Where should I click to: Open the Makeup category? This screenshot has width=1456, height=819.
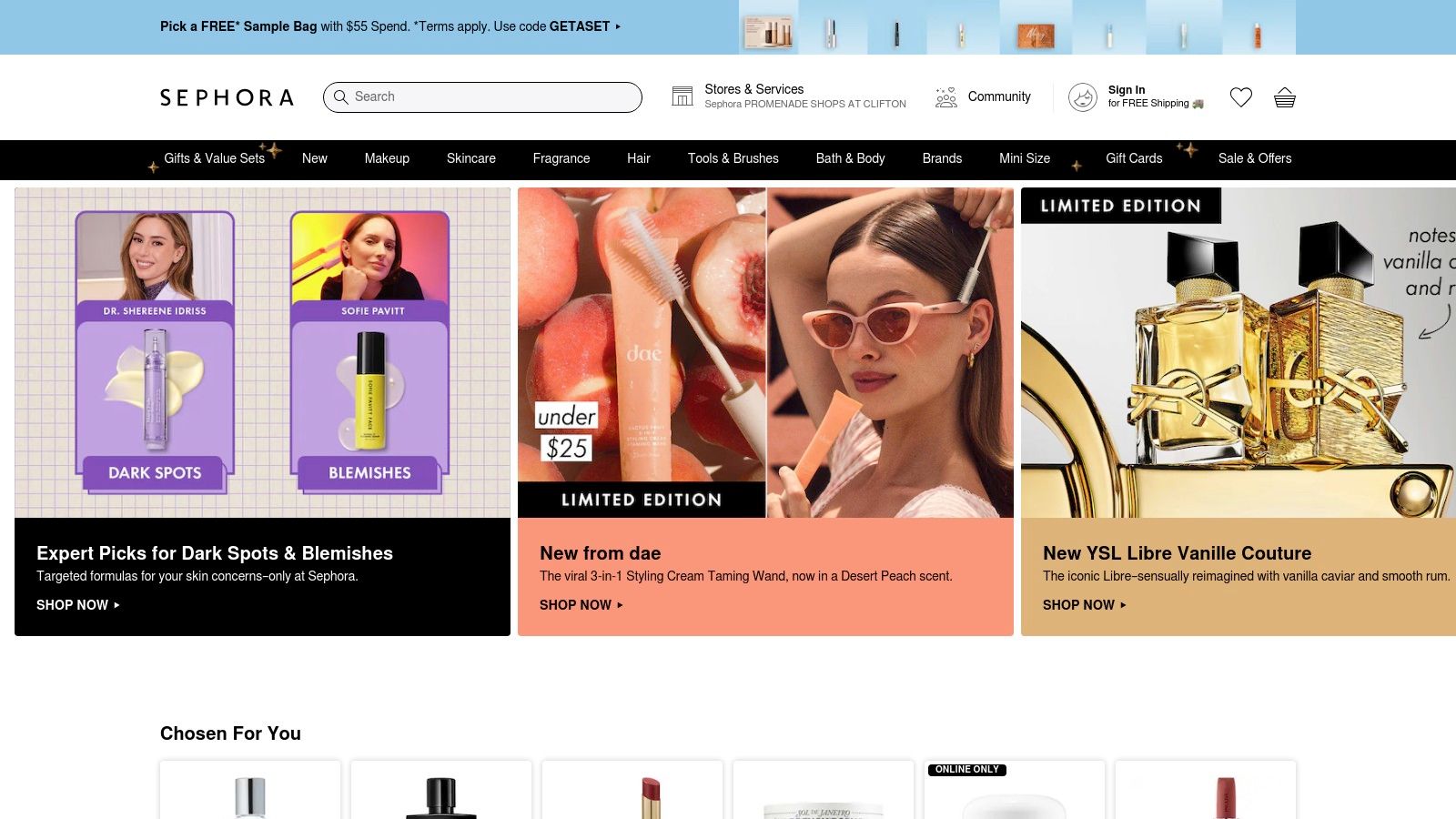pos(387,158)
